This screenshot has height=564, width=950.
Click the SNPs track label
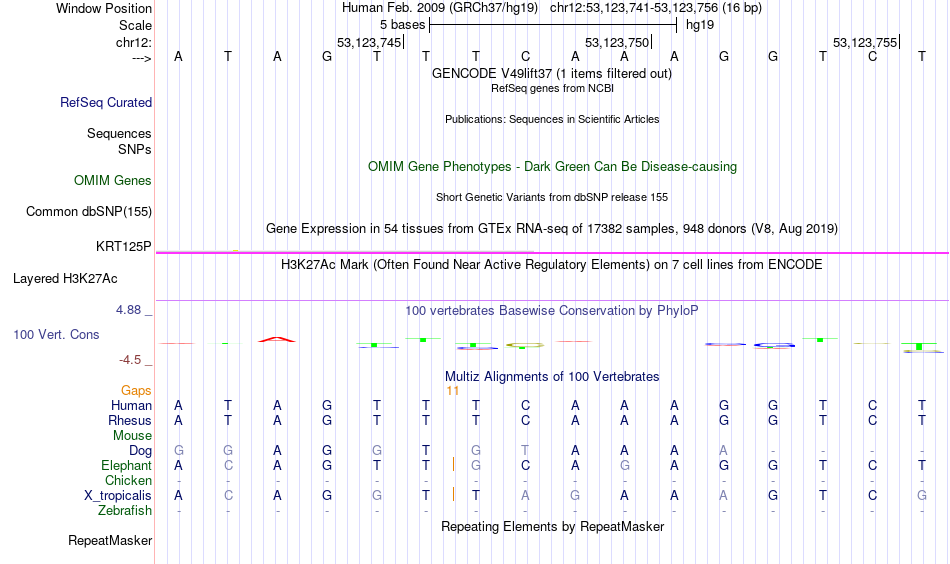pos(135,149)
